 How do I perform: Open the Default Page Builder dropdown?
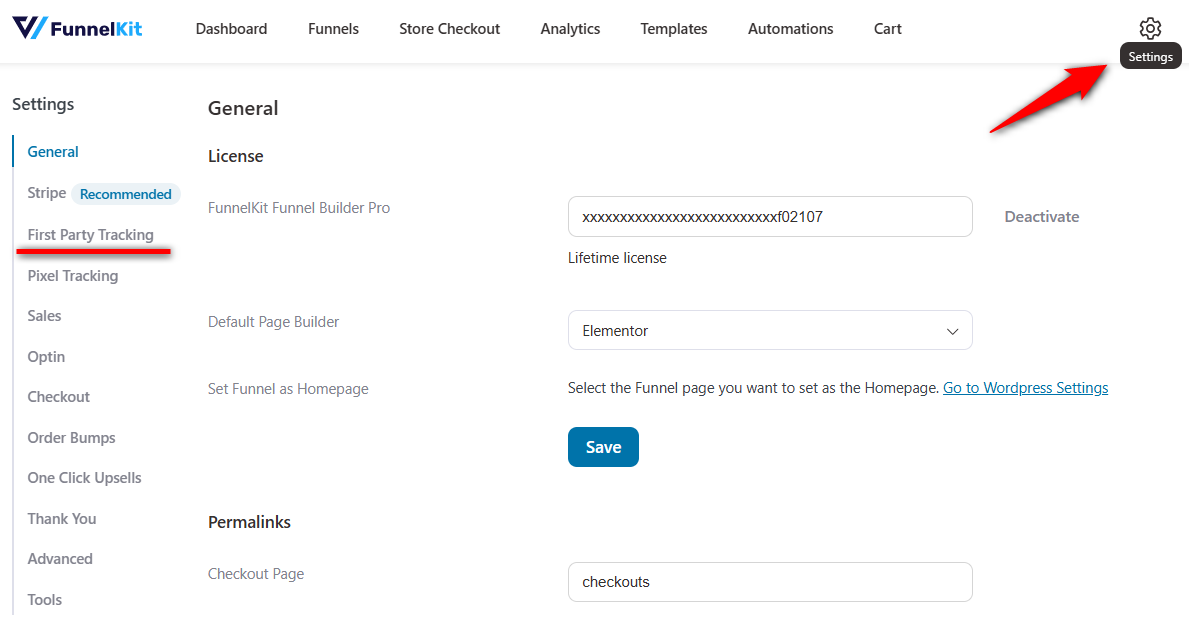[770, 331]
